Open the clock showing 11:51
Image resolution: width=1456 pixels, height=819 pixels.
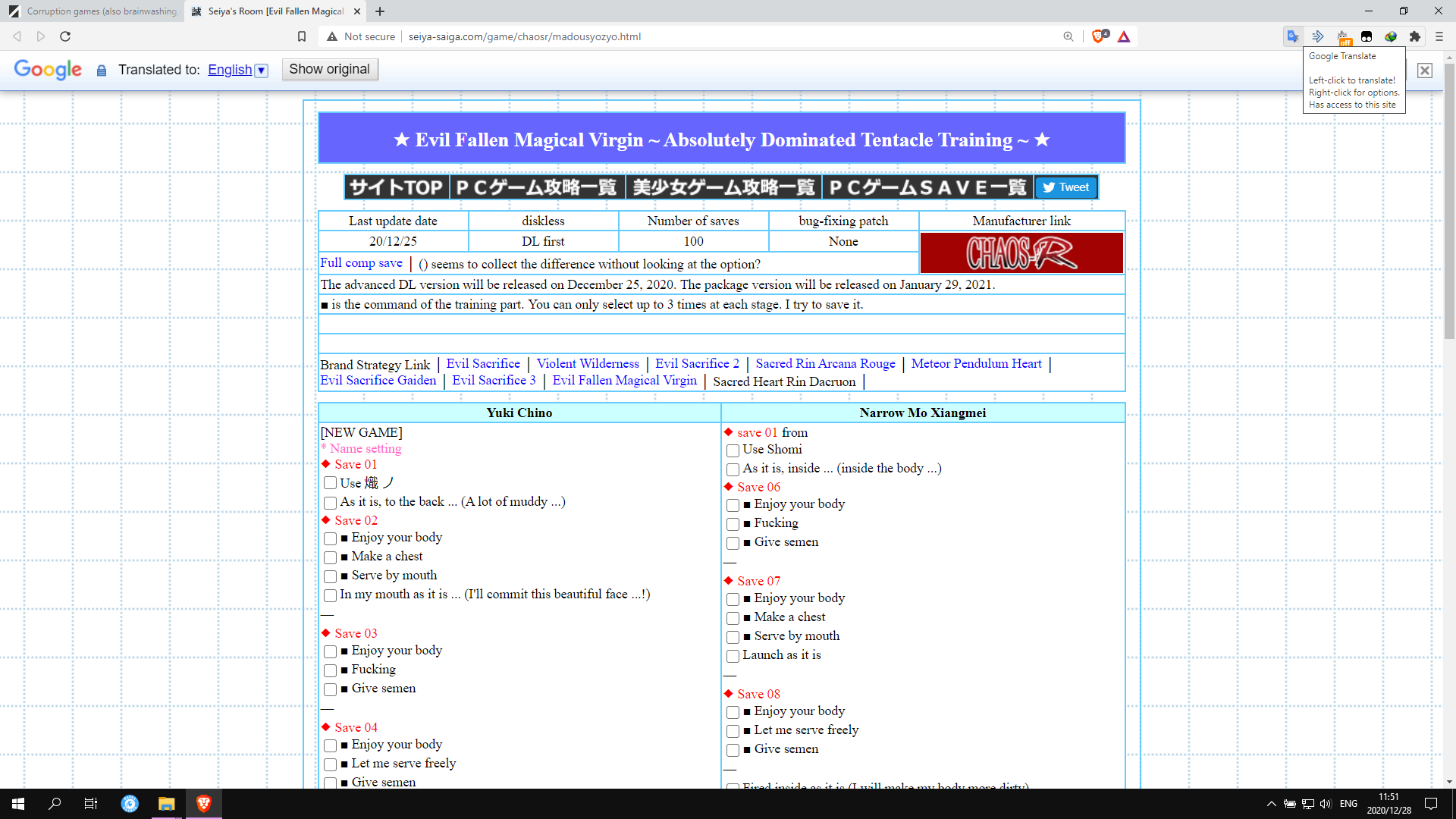coord(1389,804)
